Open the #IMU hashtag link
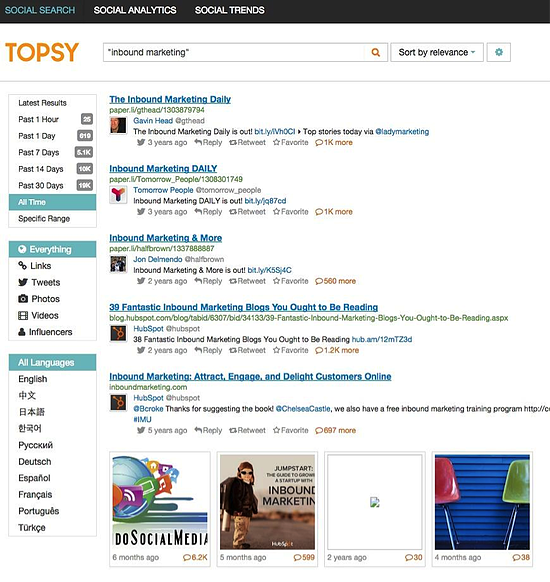The width and height of the screenshot is (550, 582). click(142, 419)
